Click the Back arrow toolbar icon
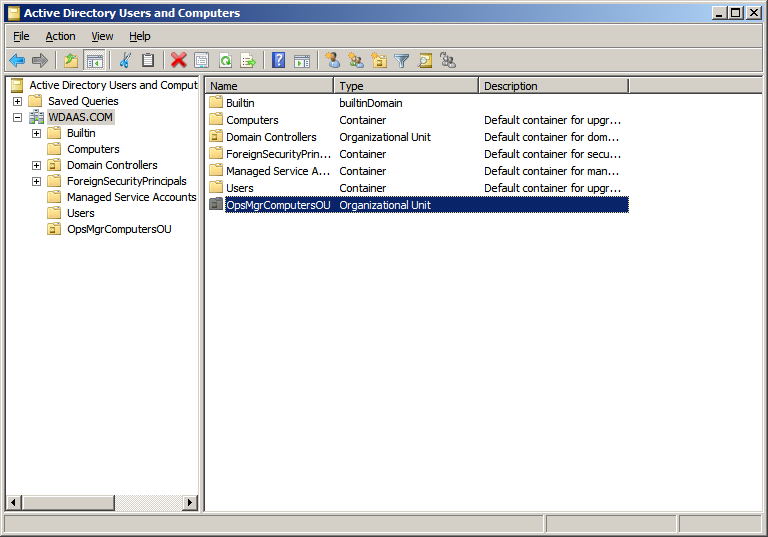Screen dimensions: 768x537 [17, 61]
